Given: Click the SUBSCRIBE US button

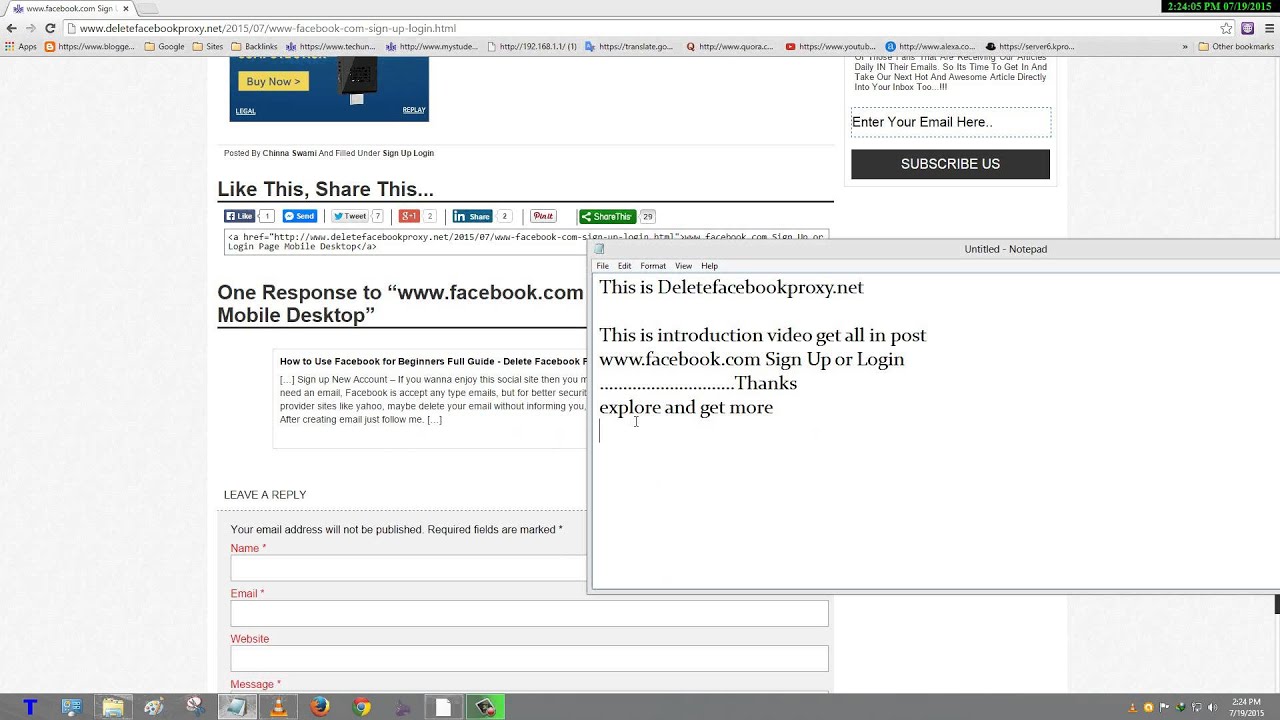Looking at the screenshot, I should 950,164.
